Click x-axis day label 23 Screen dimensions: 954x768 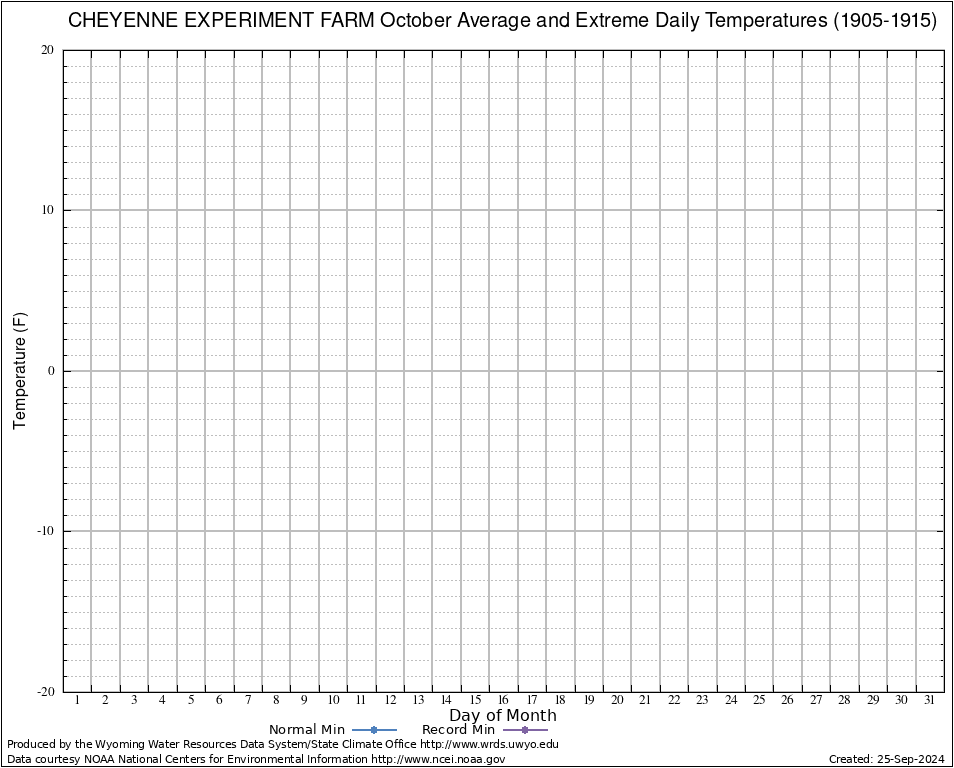tap(702, 700)
